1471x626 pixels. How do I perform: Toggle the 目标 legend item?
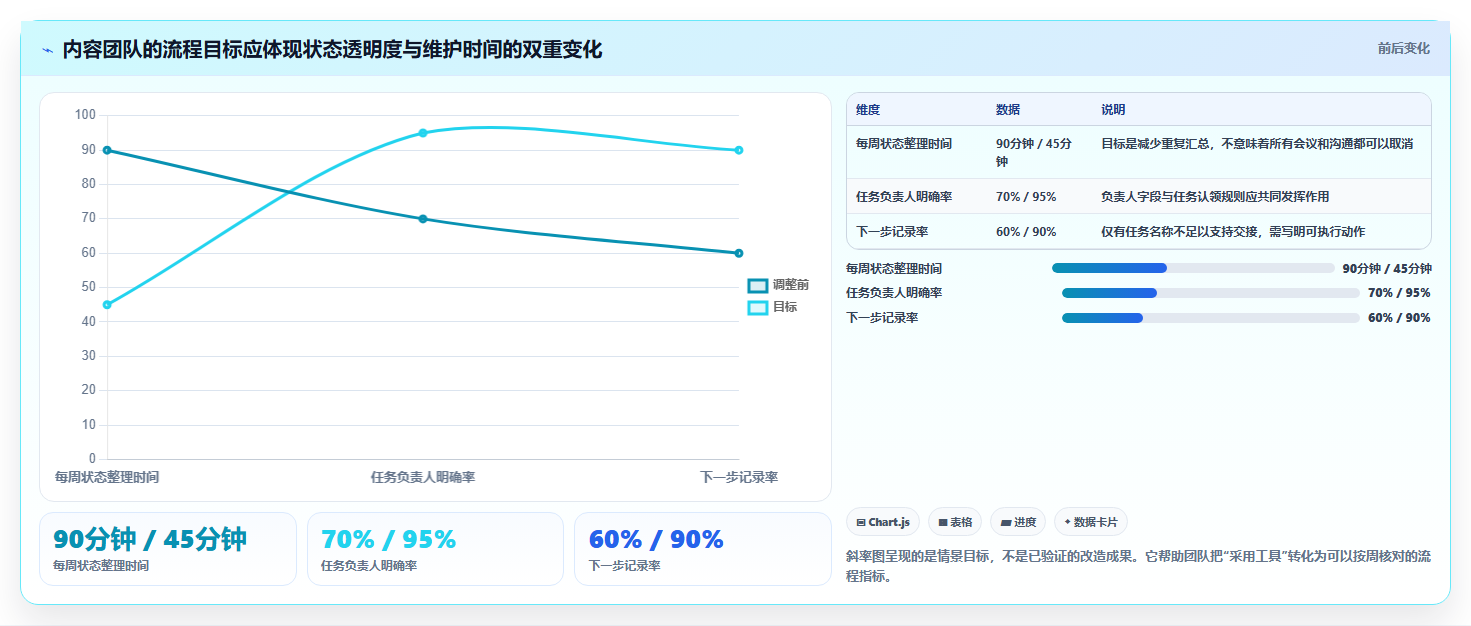773,307
